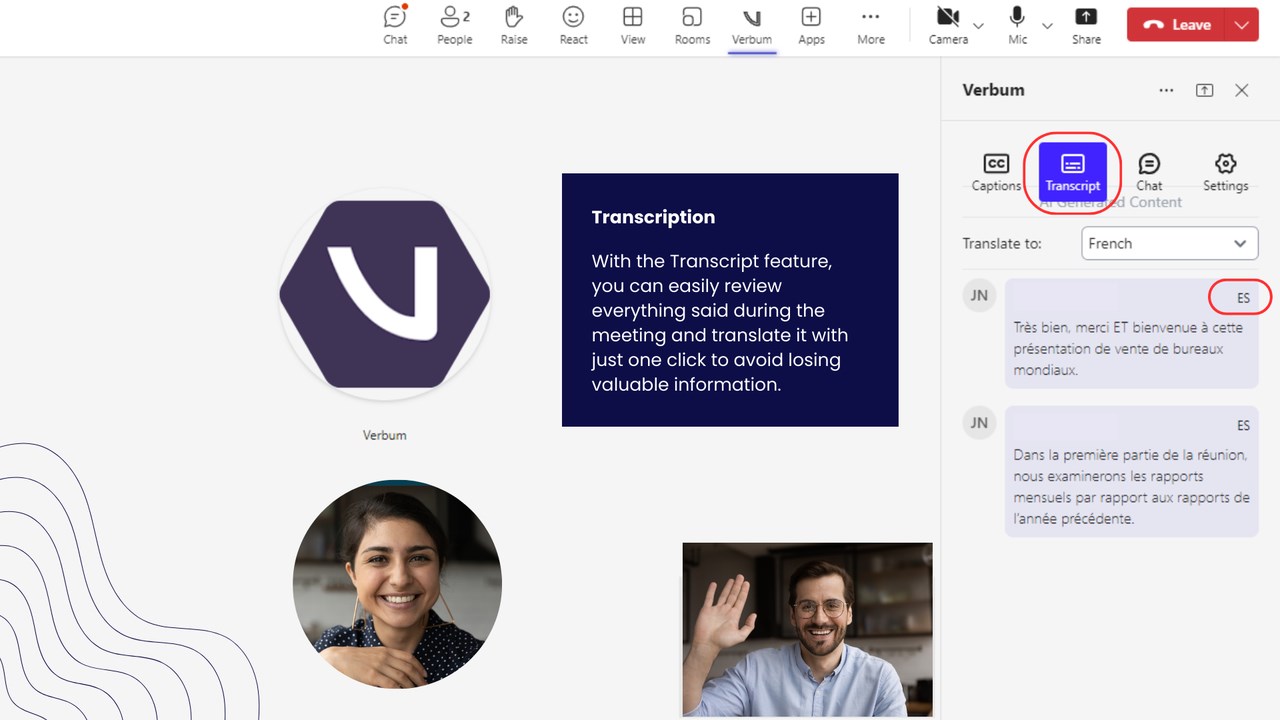This screenshot has width=1280, height=720.
Task: Select the Verbum app in the meeting toolbar
Action: click(752, 26)
